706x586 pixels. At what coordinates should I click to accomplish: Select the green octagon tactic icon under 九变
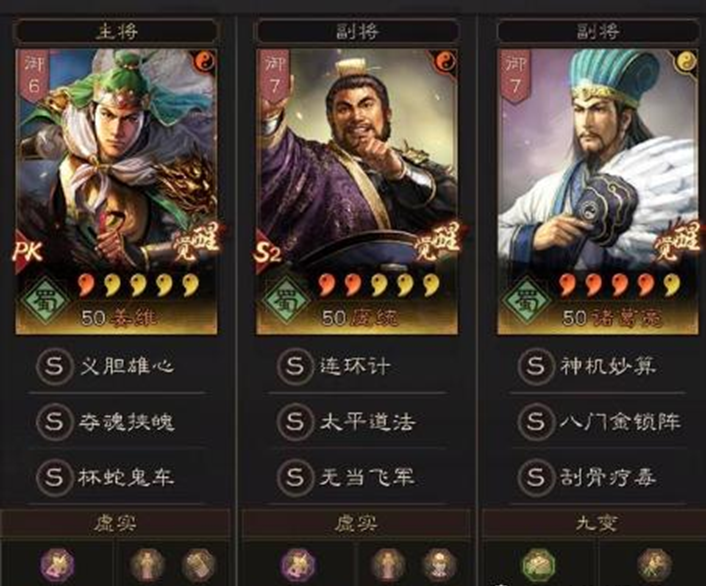(539, 564)
